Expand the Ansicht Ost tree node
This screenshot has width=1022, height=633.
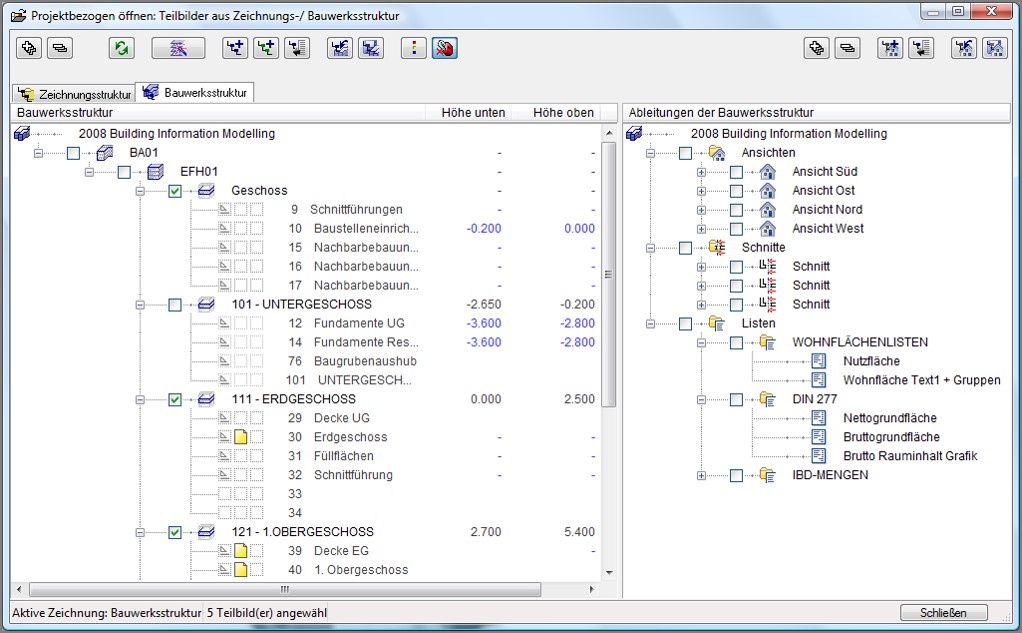point(701,191)
